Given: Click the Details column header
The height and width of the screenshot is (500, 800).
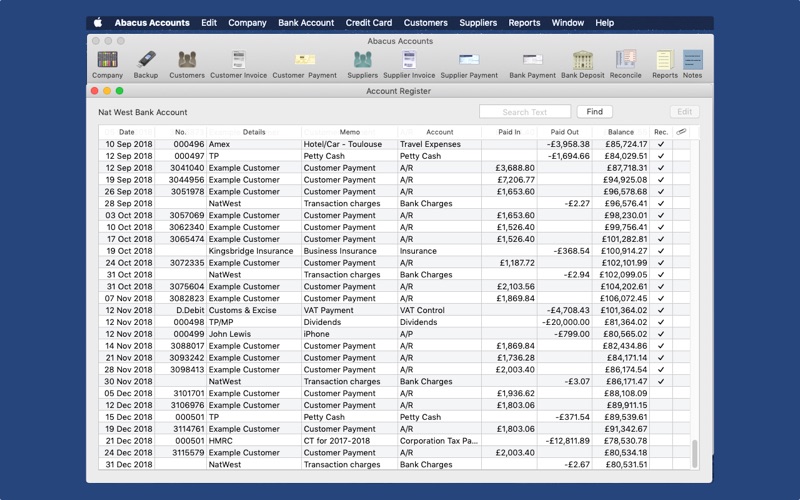Looking at the screenshot, I should tap(254, 132).
